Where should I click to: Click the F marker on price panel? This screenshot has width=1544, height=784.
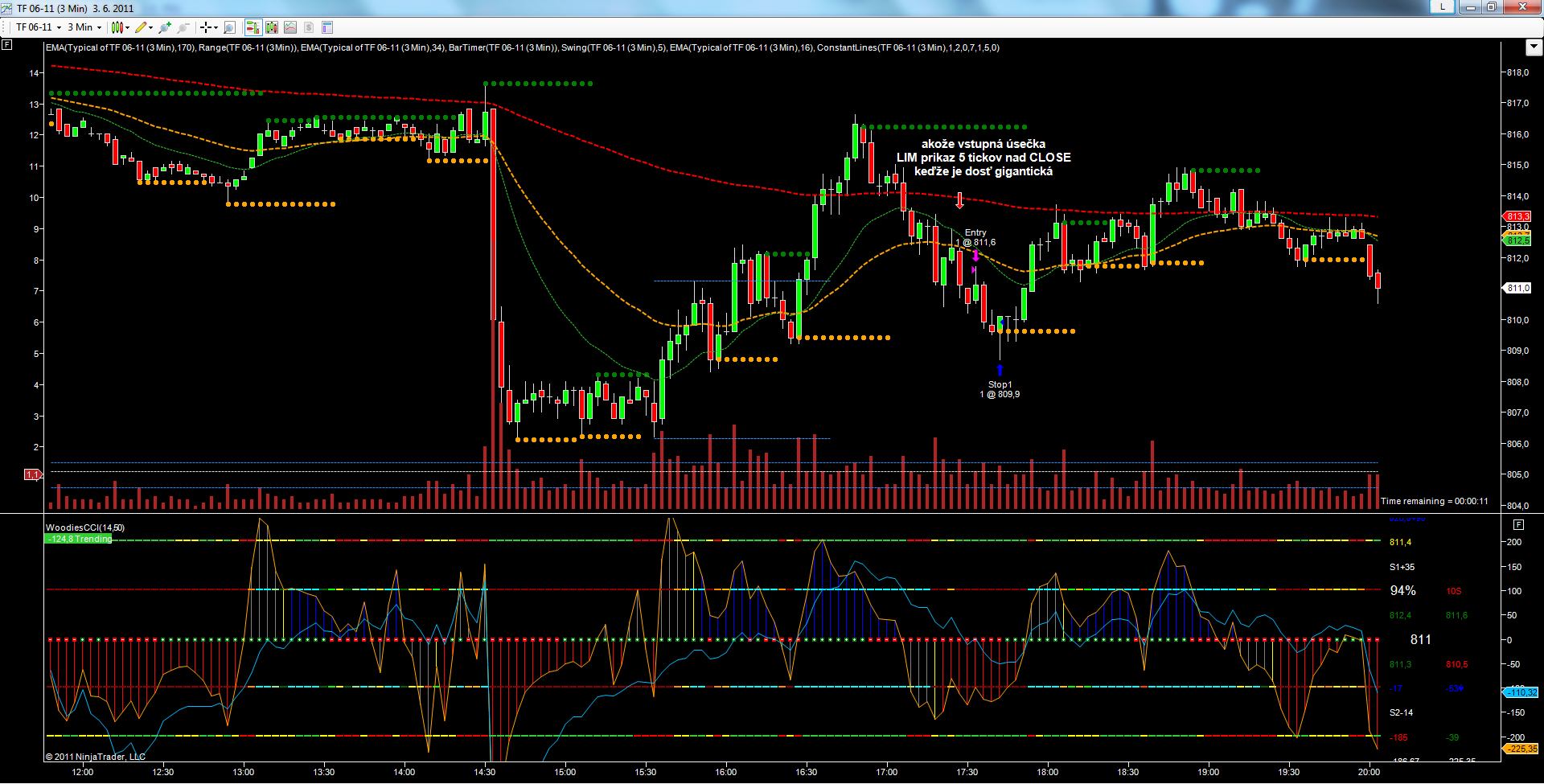tap(6, 44)
